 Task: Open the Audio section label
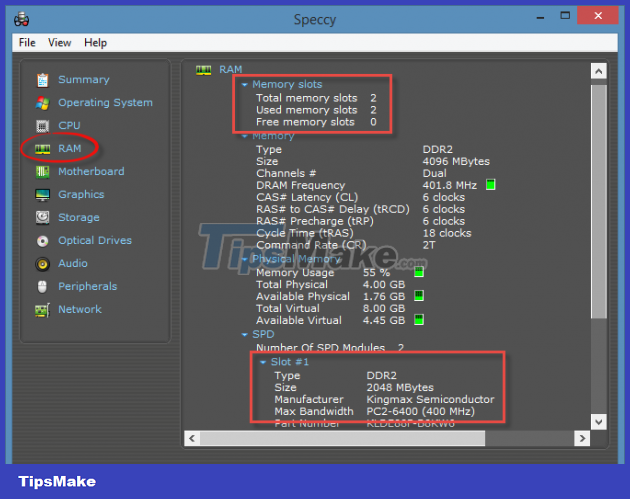click(x=73, y=263)
